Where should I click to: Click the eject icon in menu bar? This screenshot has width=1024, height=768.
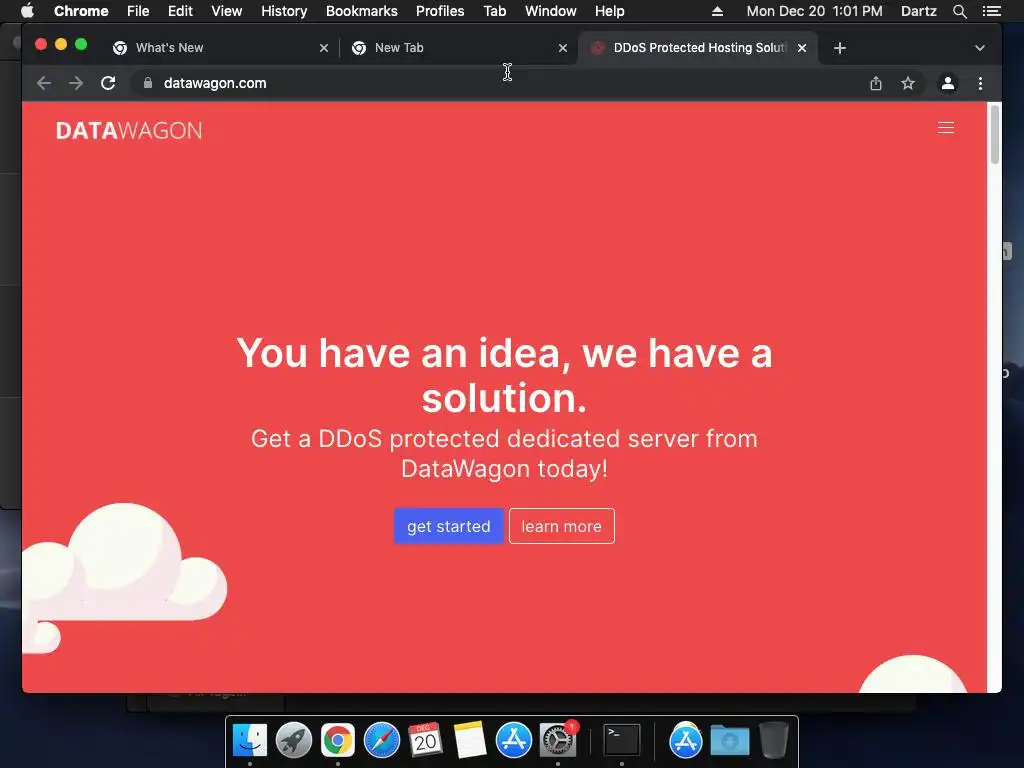point(717,11)
